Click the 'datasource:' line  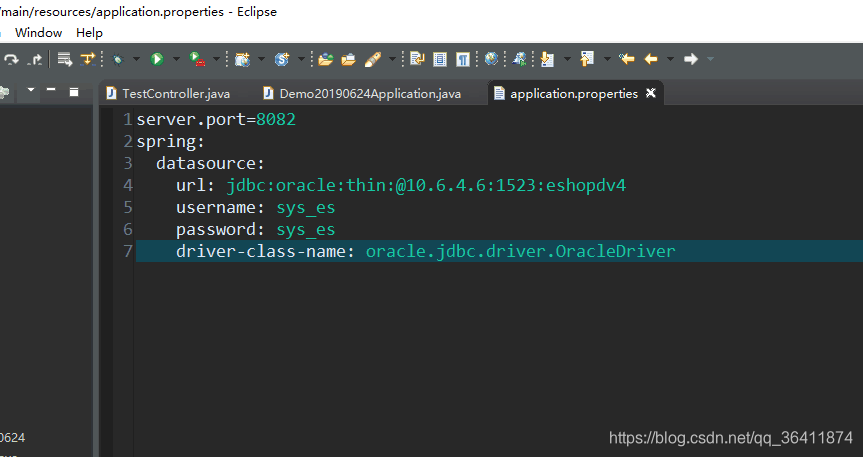tap(211, 164)
